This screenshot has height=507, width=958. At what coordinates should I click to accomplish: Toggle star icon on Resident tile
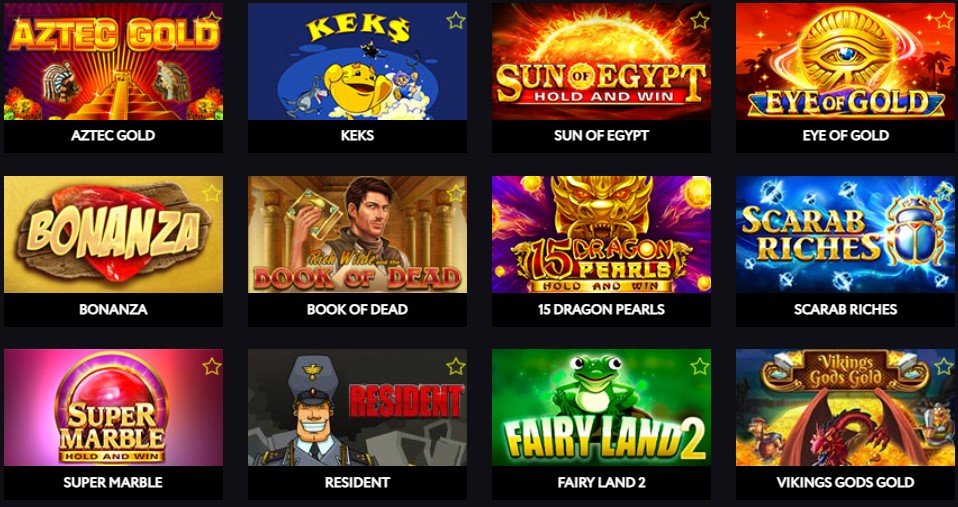point(455,366)
